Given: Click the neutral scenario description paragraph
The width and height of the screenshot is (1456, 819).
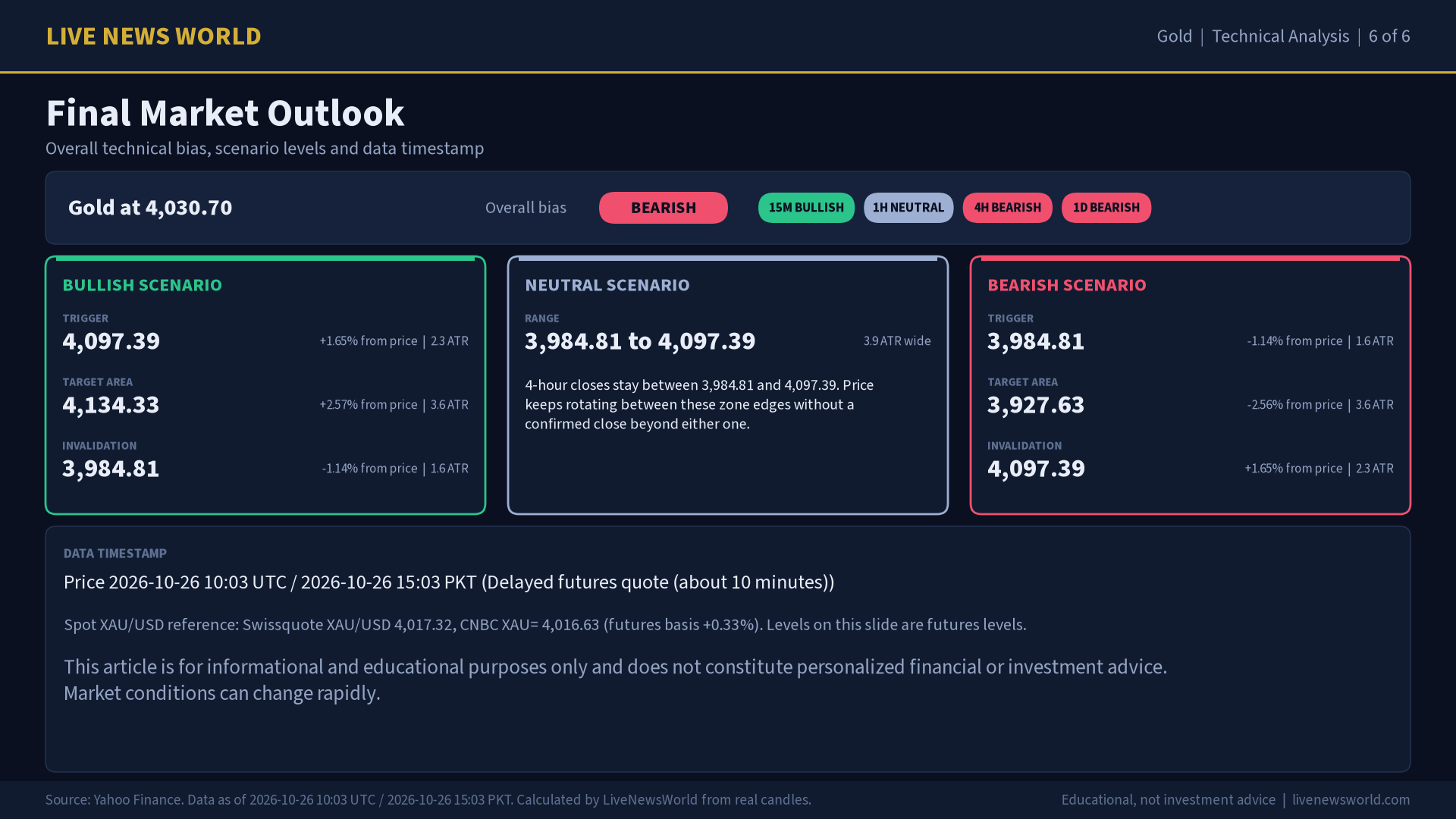Looking at the screenshot, I should 699,404.
